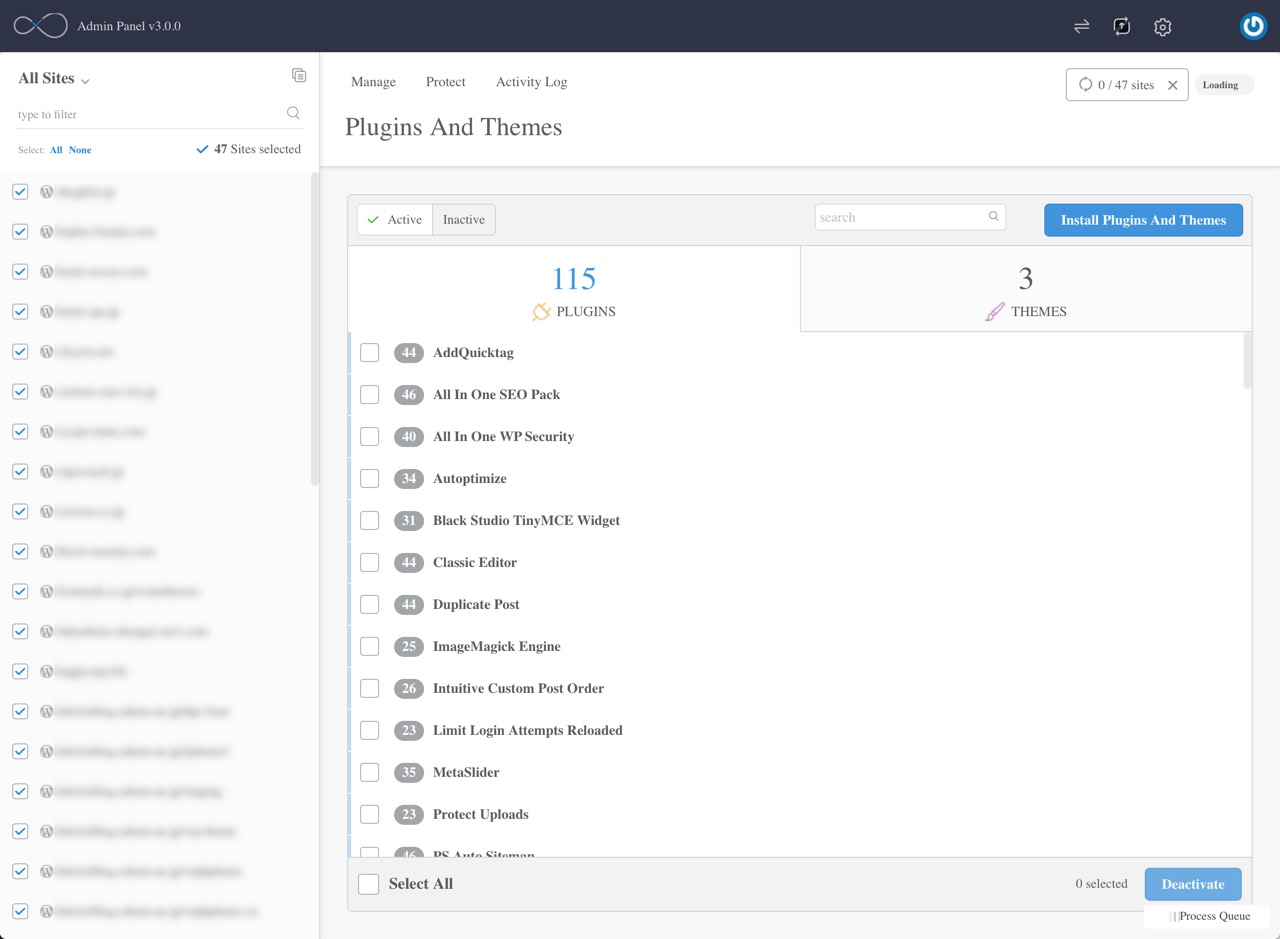Click the update box icon in header
This screenshot has height=939, width=1280.
pos(1122,27)
